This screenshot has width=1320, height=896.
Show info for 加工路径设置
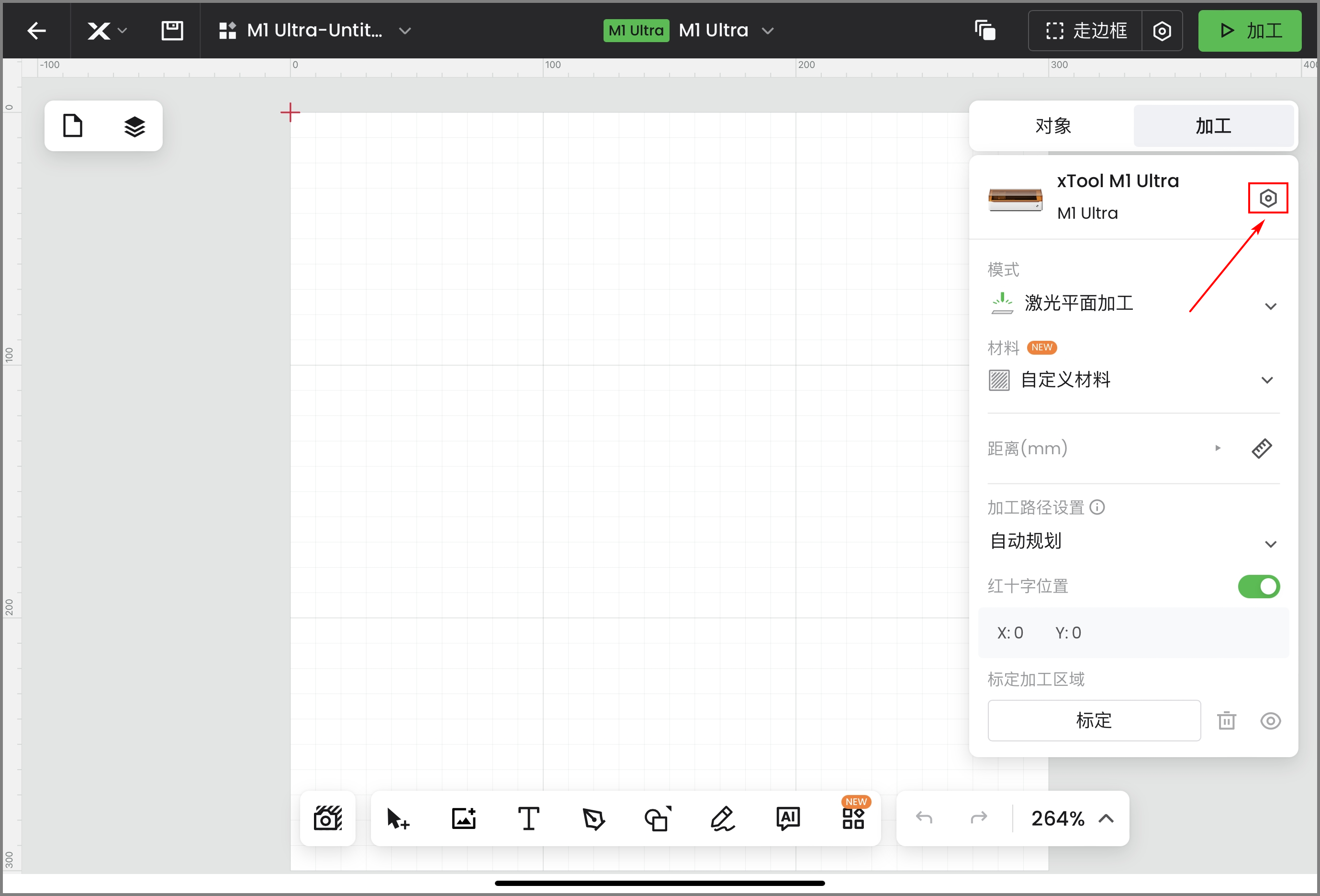tap(1097, 507)
